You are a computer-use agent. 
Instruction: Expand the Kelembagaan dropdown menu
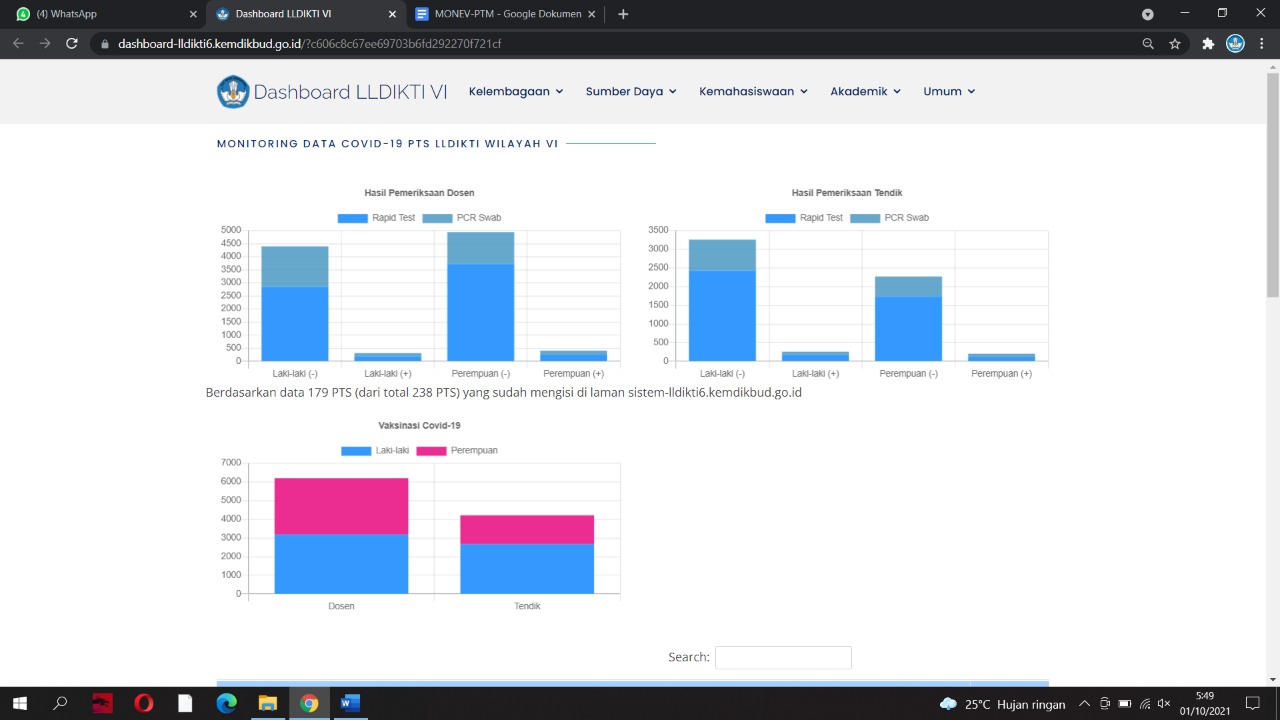click(516, 92)
